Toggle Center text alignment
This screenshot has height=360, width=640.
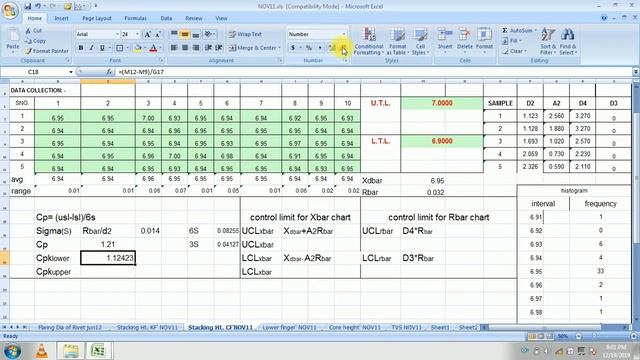185,48
